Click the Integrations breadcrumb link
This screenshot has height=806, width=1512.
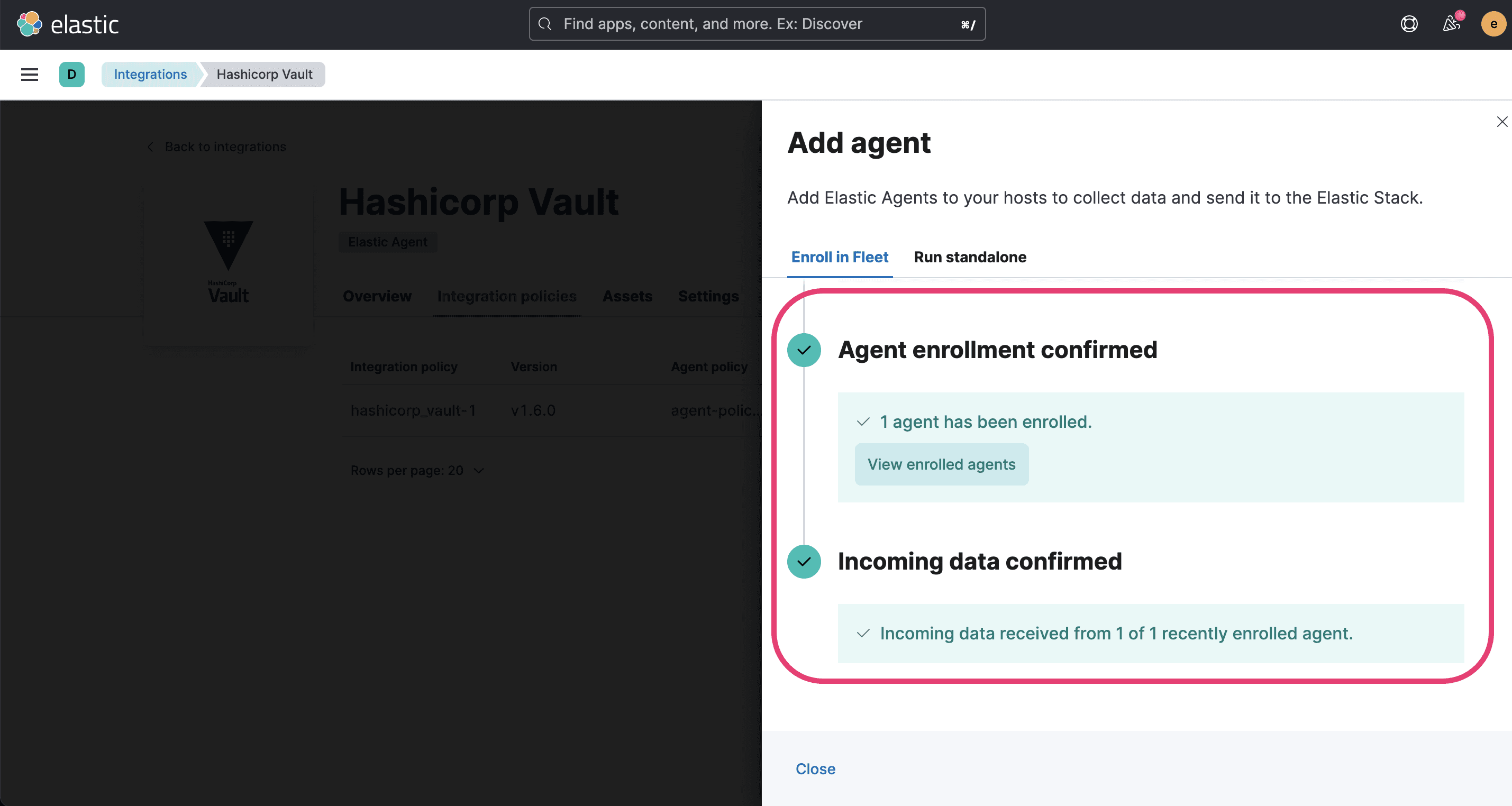tap(151, 74)
